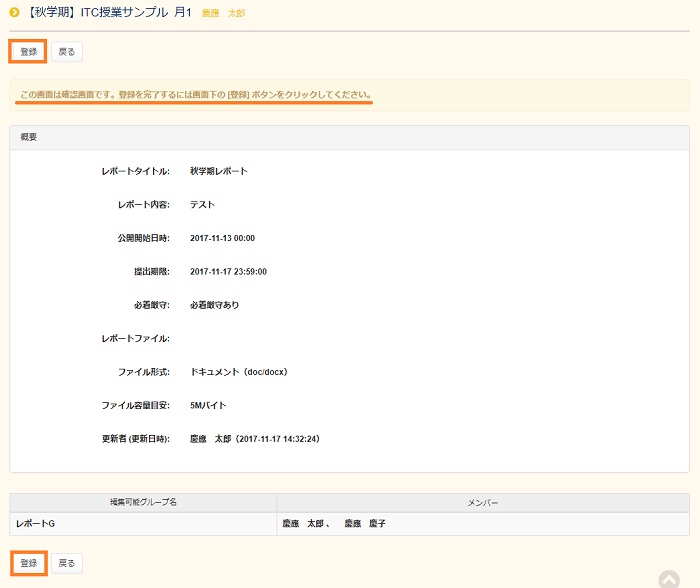Click the 提出期限 value 2017-11-17 23:59:00
The width and height of the screenshot is (700, 588).
pyautogui.click(x=228, y=271)
